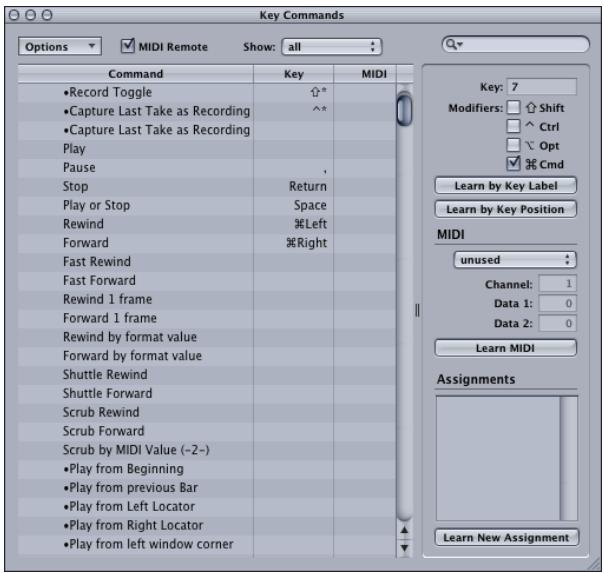Open the MIDI unused popup menu
Screen dimensions: 604x573
(515, 260)
